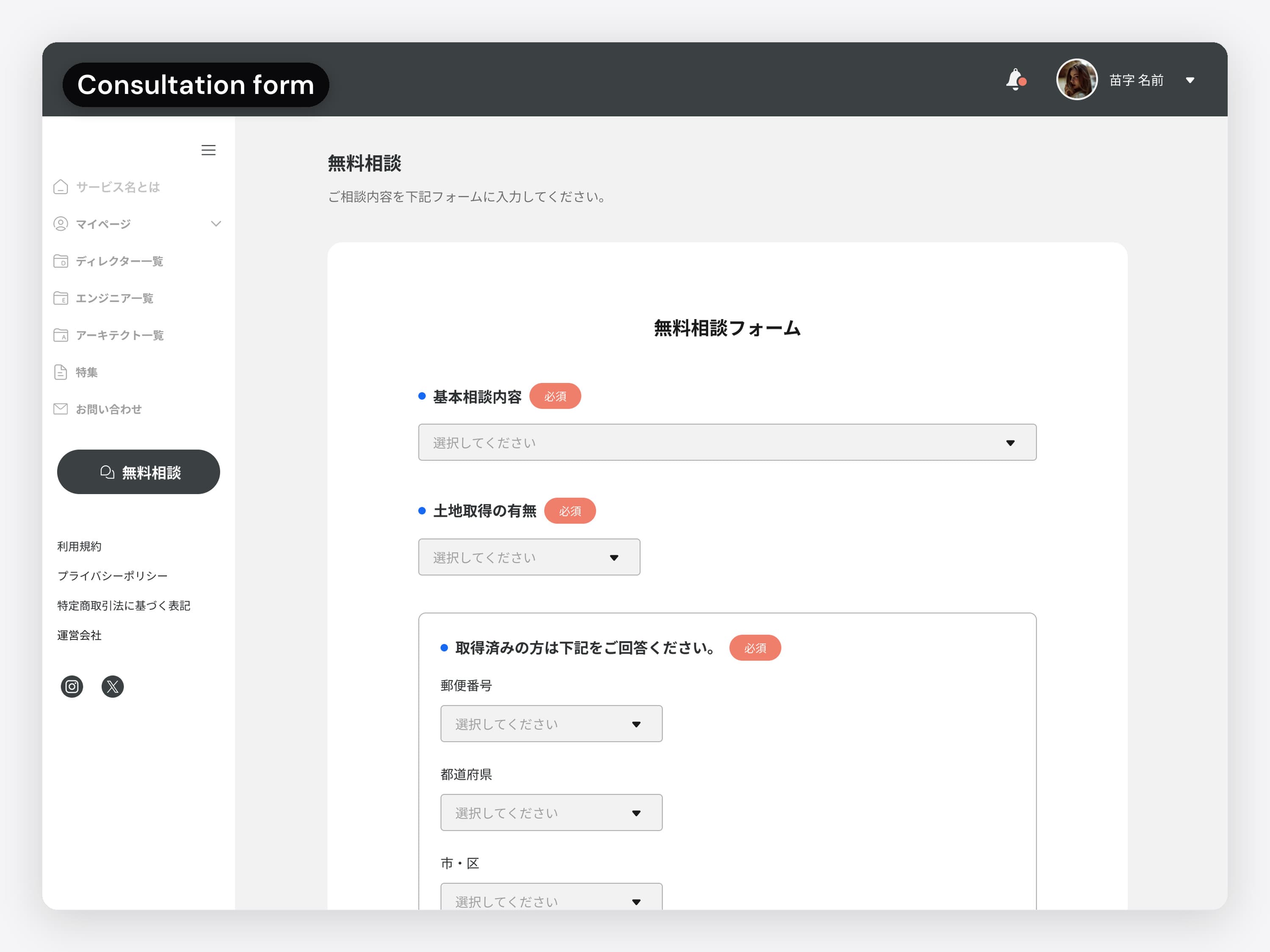Click the user profile avatar
Screen dimensions: 1270x952
(x=1077, y=79)
